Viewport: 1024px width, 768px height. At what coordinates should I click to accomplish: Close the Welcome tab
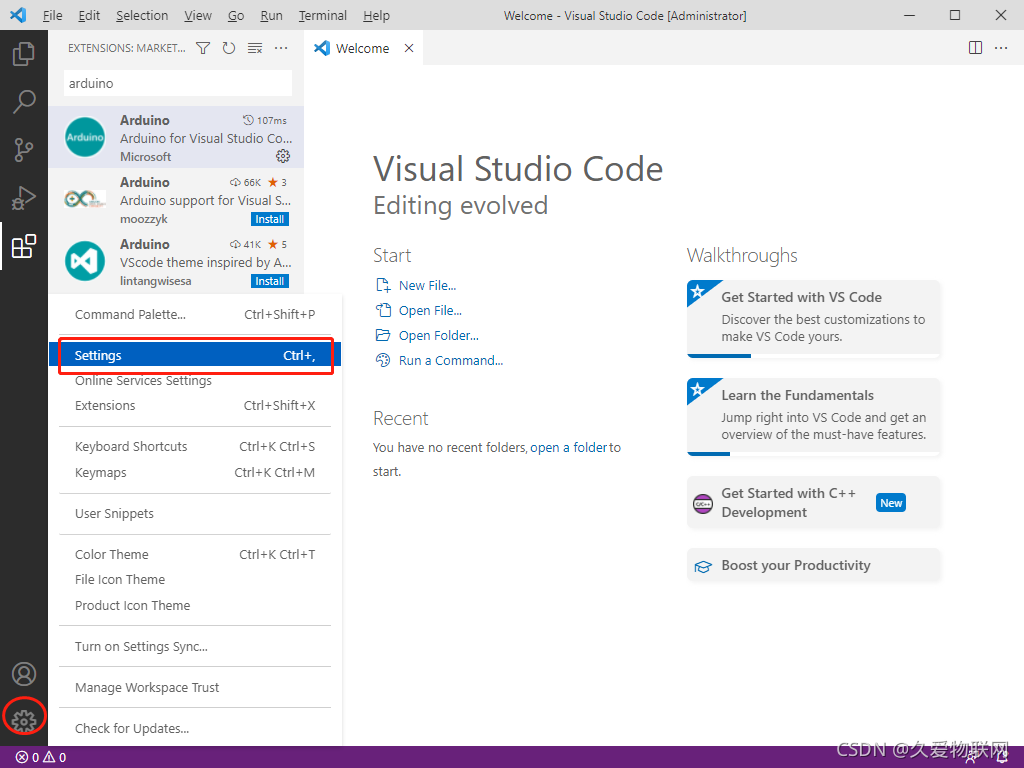409,48
